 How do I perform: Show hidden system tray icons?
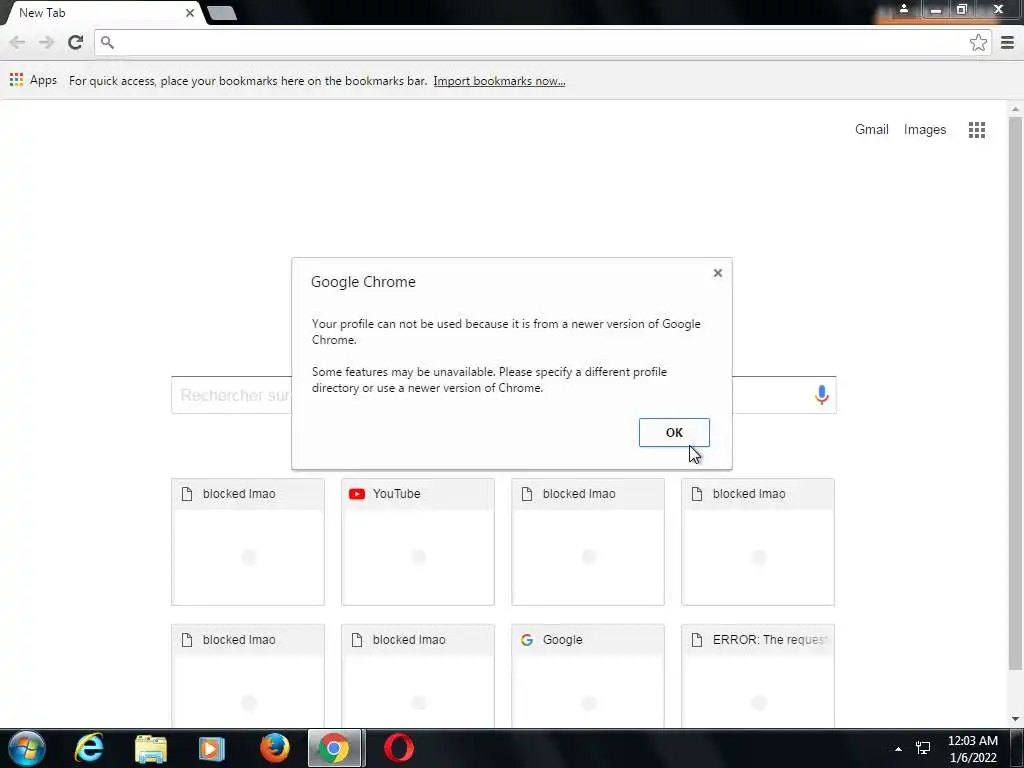[899, 749]
